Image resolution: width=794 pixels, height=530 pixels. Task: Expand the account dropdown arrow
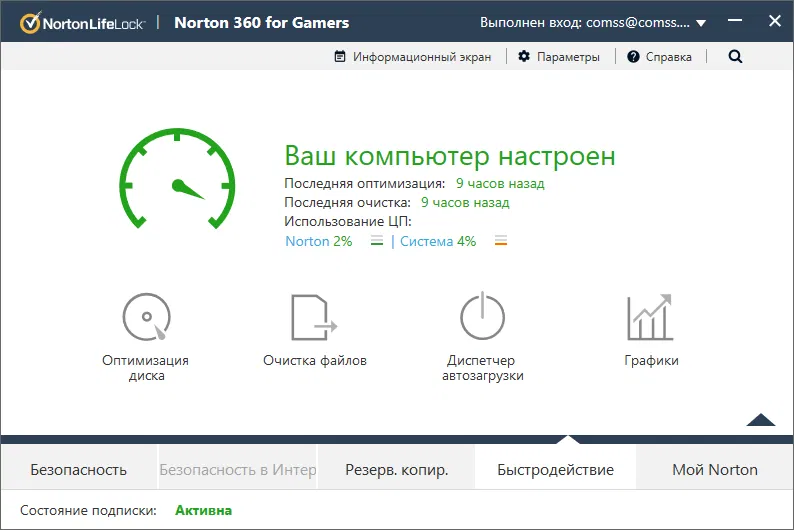701,23
